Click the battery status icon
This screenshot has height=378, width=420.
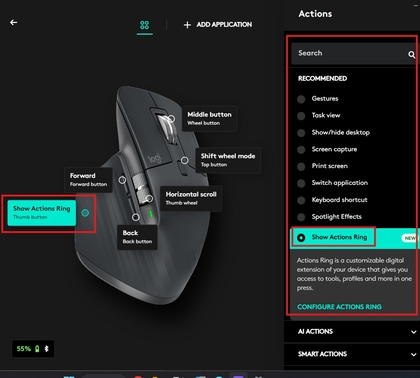point(37,349)
